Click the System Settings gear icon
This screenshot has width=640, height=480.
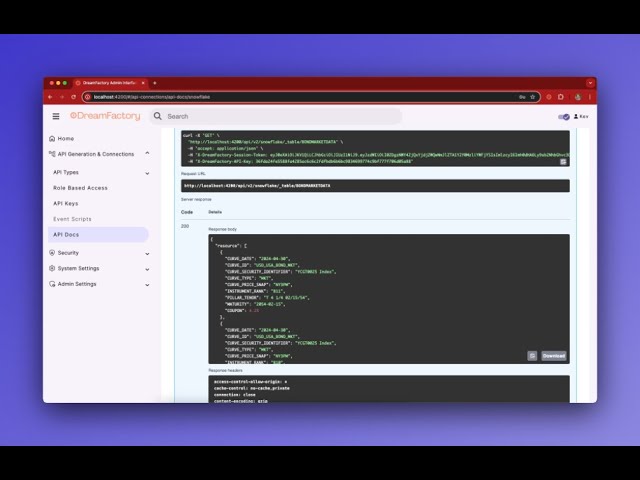pyautogui.click(x=52, y=268)
